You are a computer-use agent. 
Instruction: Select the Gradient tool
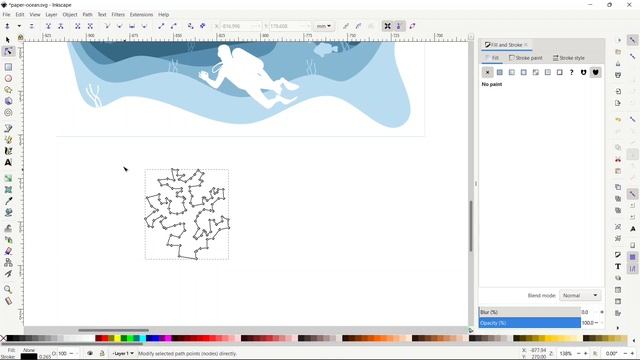tap(8, 178)
